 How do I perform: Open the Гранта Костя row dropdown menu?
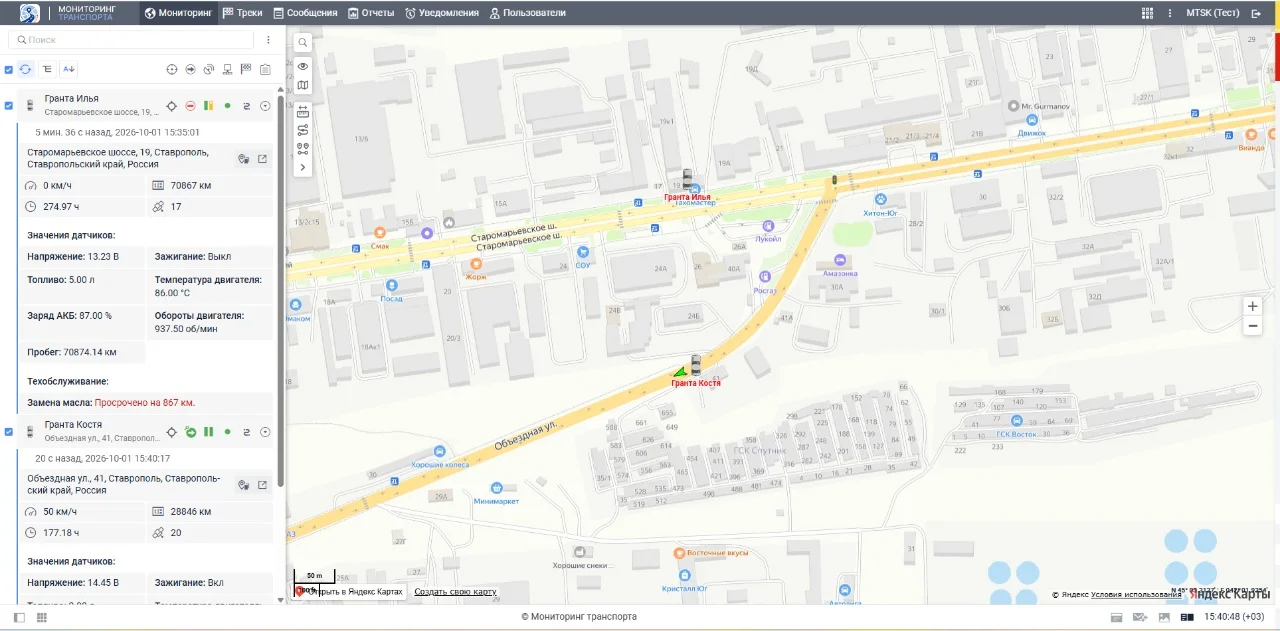coord(265,432)
